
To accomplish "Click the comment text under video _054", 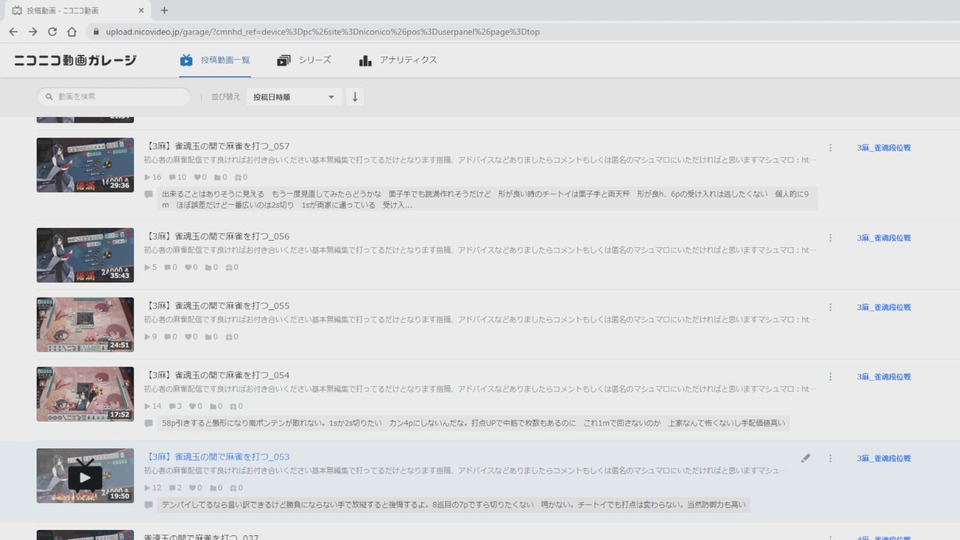I will pyautogui.click(x=473, y=423).
